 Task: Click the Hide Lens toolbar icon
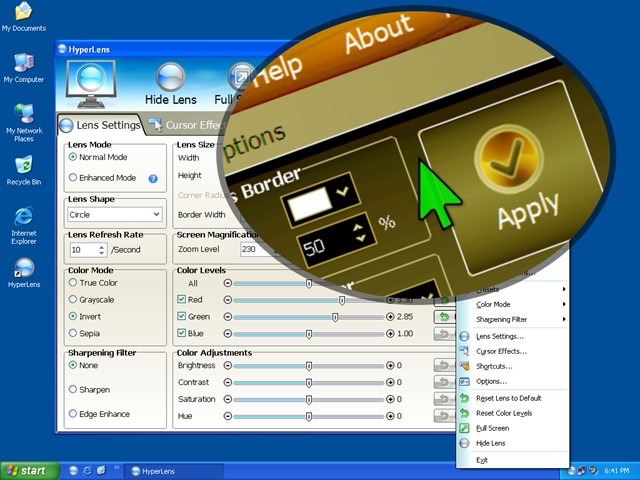(171, 77)
